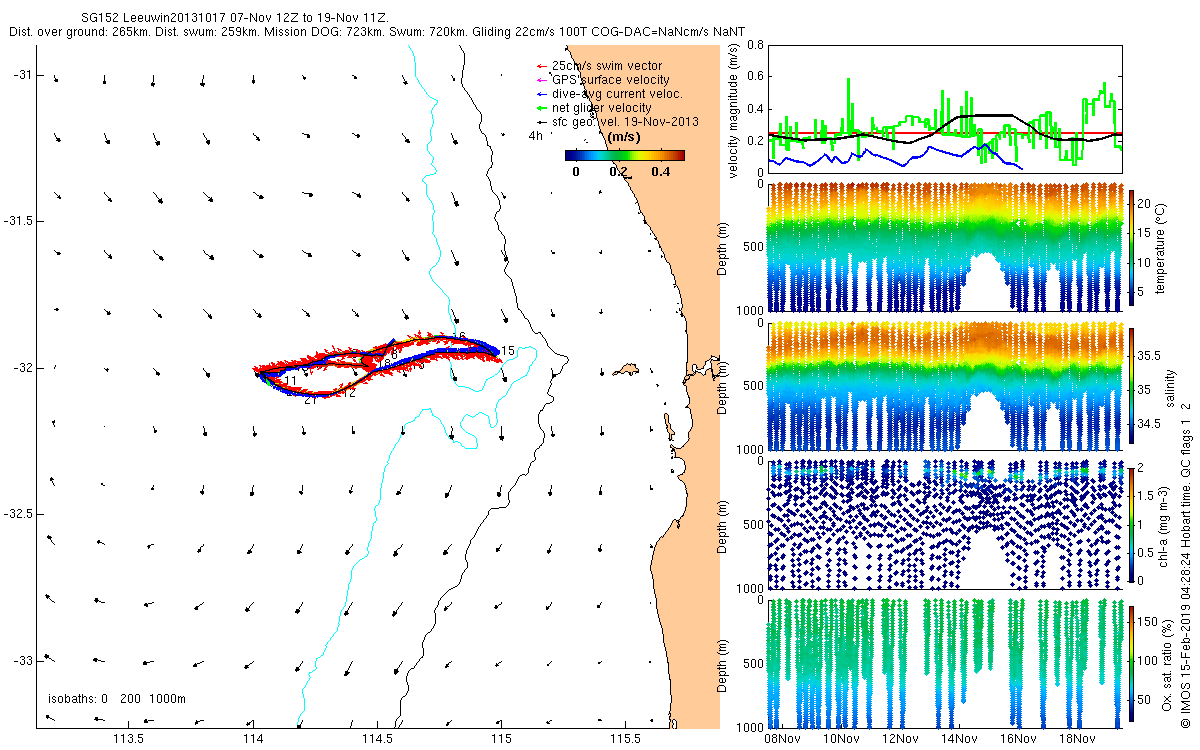This screenshot has height=750, width=1200.
Task: Select the 'net glider velocity' legend label
Action: coord(602,108)
